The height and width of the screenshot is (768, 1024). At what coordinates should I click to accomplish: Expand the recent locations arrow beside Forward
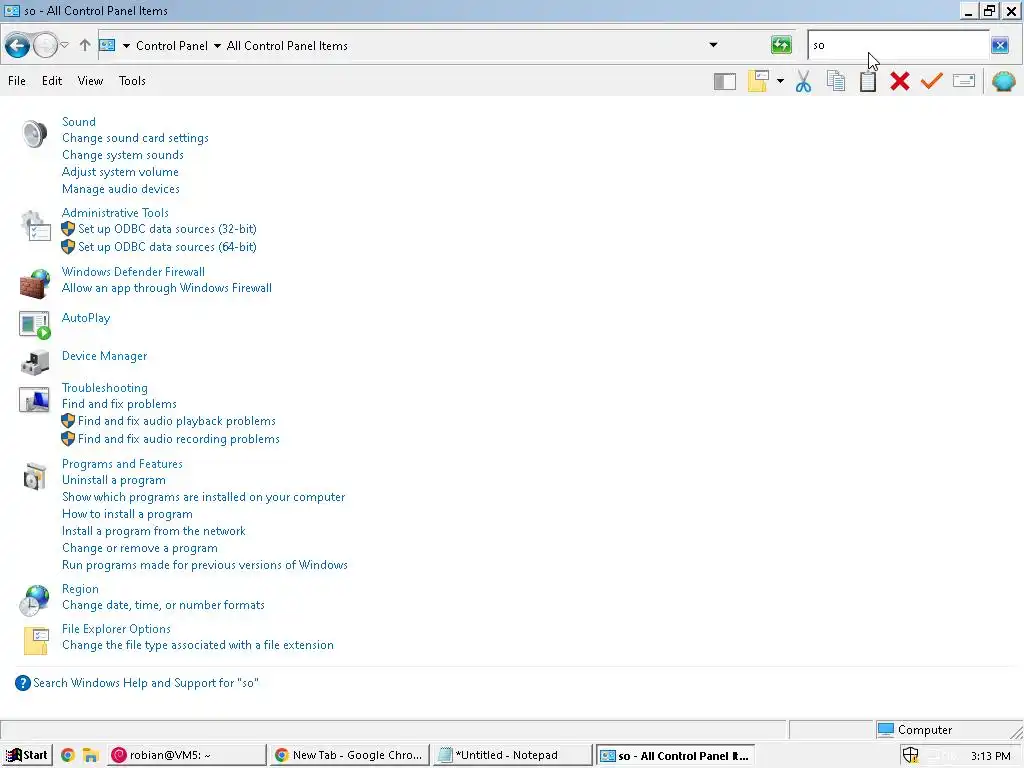(65, 45)
